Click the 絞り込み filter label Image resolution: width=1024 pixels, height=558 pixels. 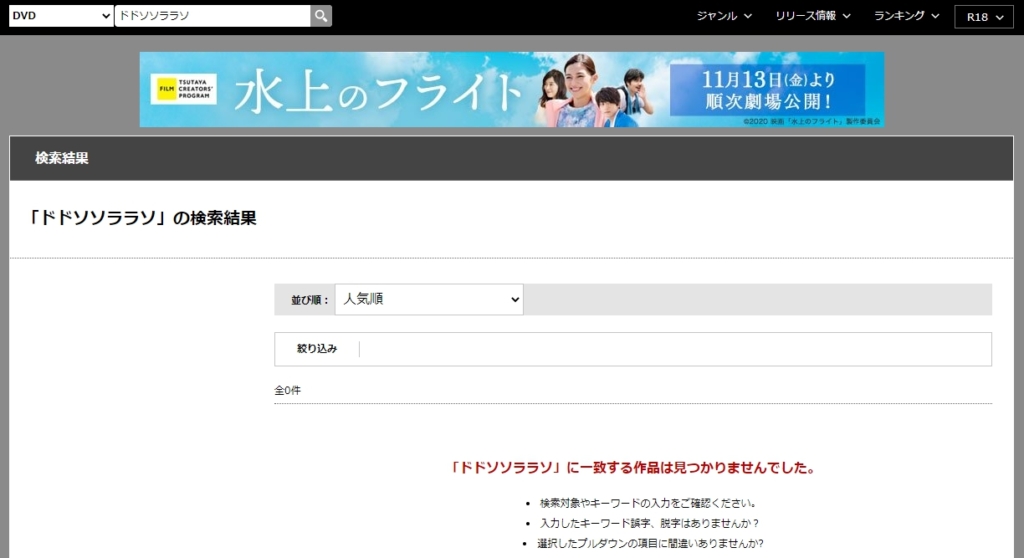coord(317,349)
